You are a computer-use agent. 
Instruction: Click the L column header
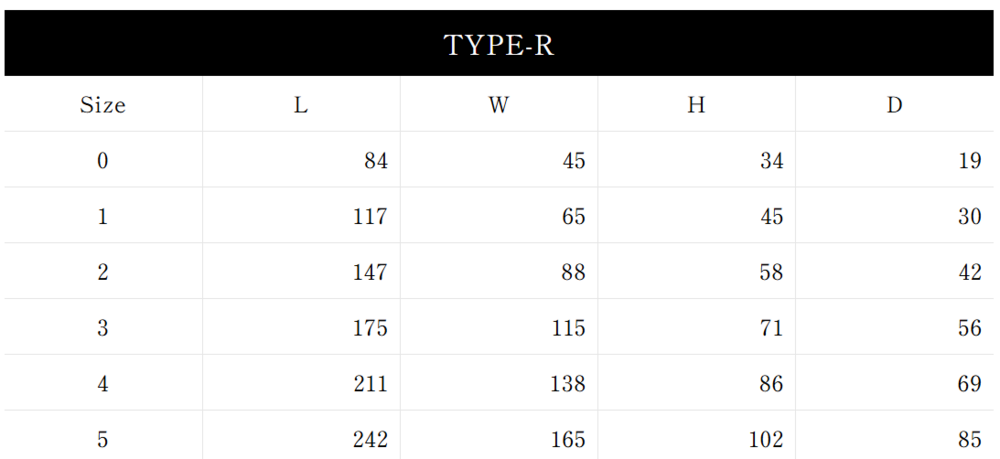point(300,105)
